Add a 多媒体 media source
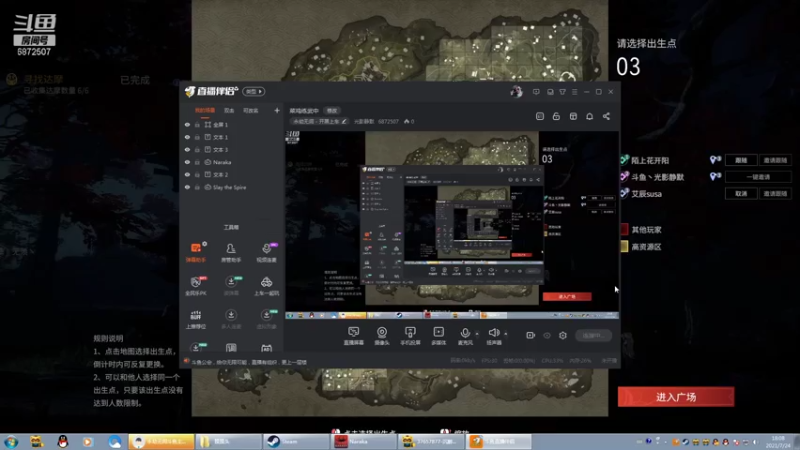The image size is (800, 450). coord(439,336)
